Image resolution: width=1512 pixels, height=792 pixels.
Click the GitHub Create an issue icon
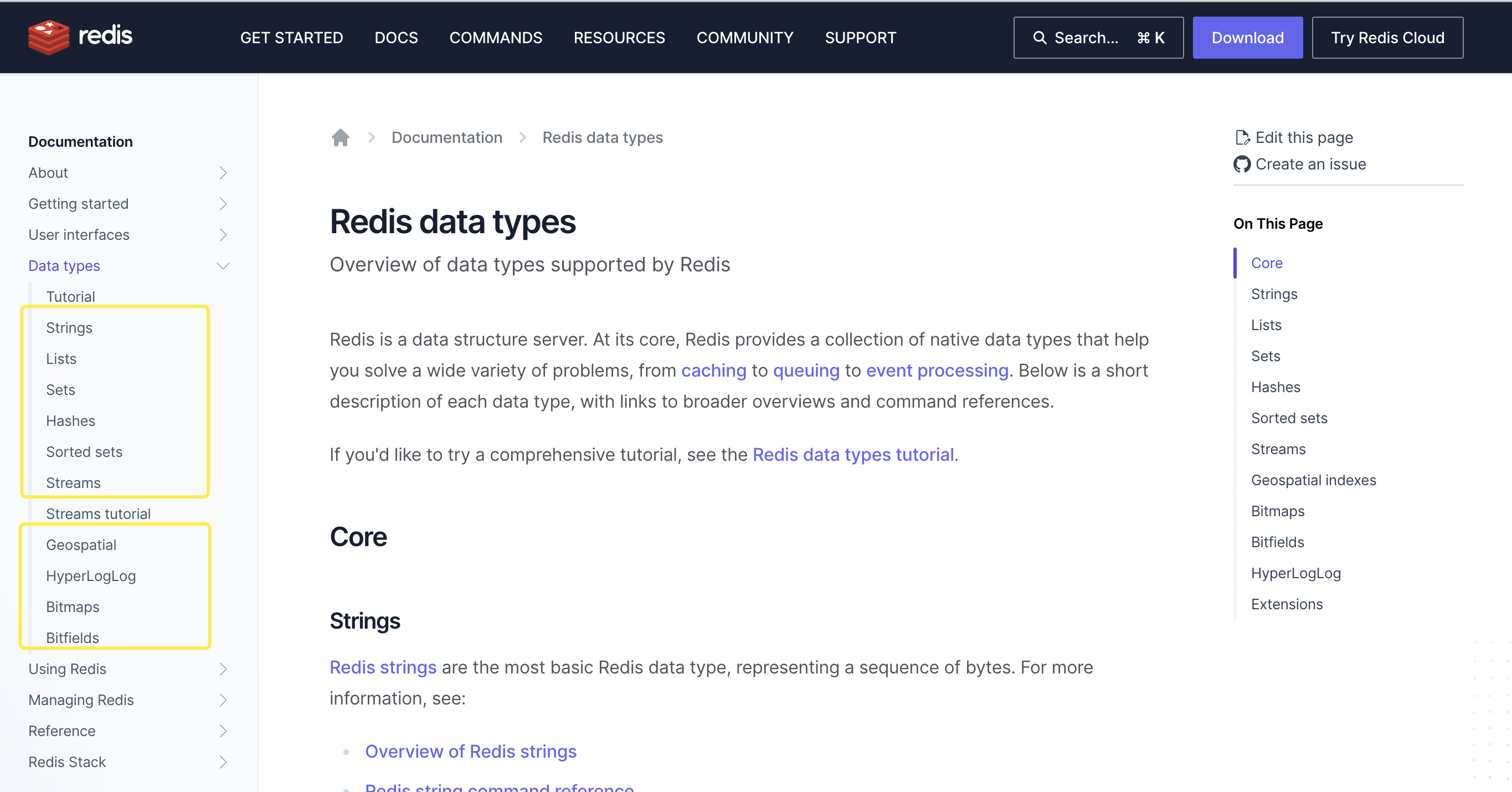point(1242,164)
